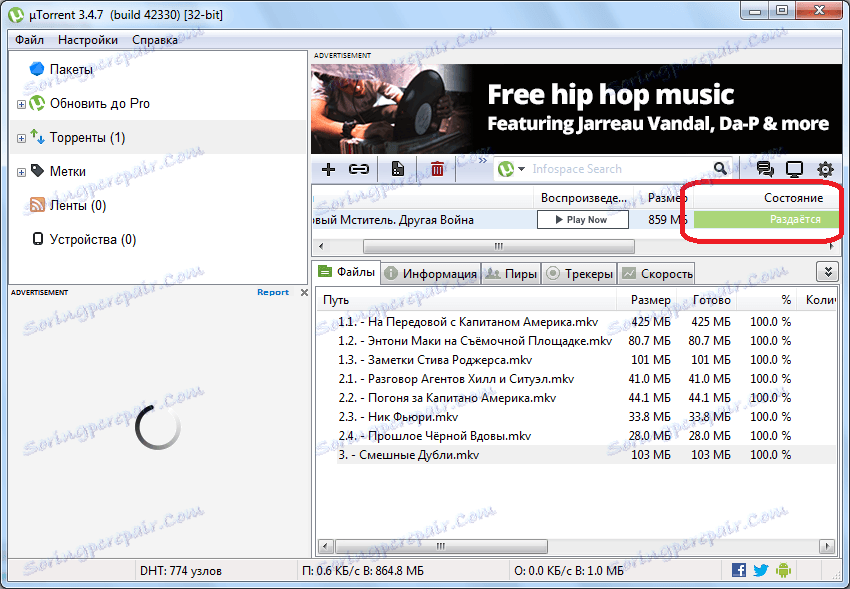This screenshot has height=589, width=850.
Task: Sort files by Готово column header
Action: [x=706, y=300]
